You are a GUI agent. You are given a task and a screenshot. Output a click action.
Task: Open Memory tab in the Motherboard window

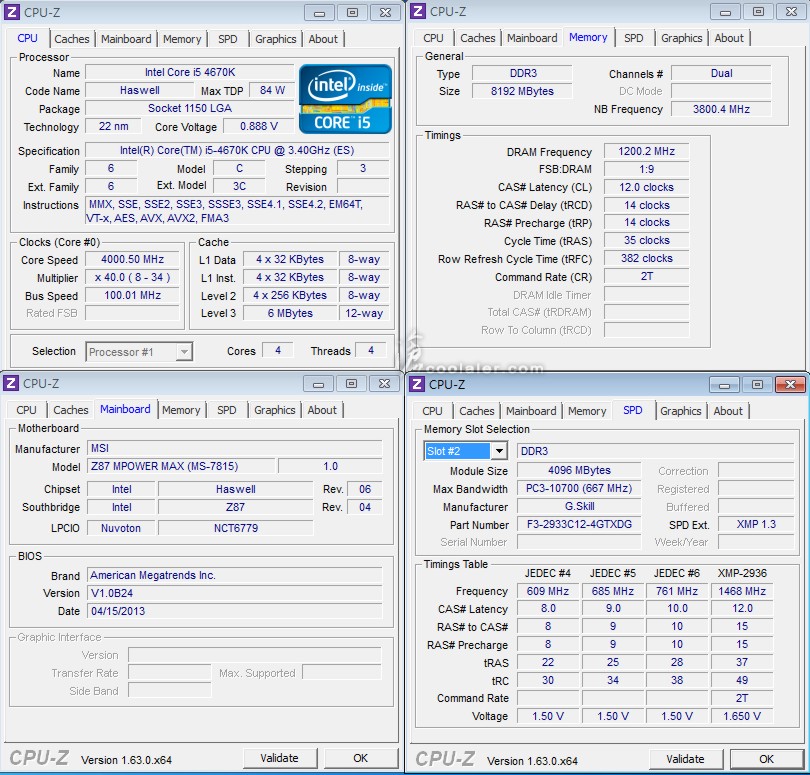click(x=181, y=410)
